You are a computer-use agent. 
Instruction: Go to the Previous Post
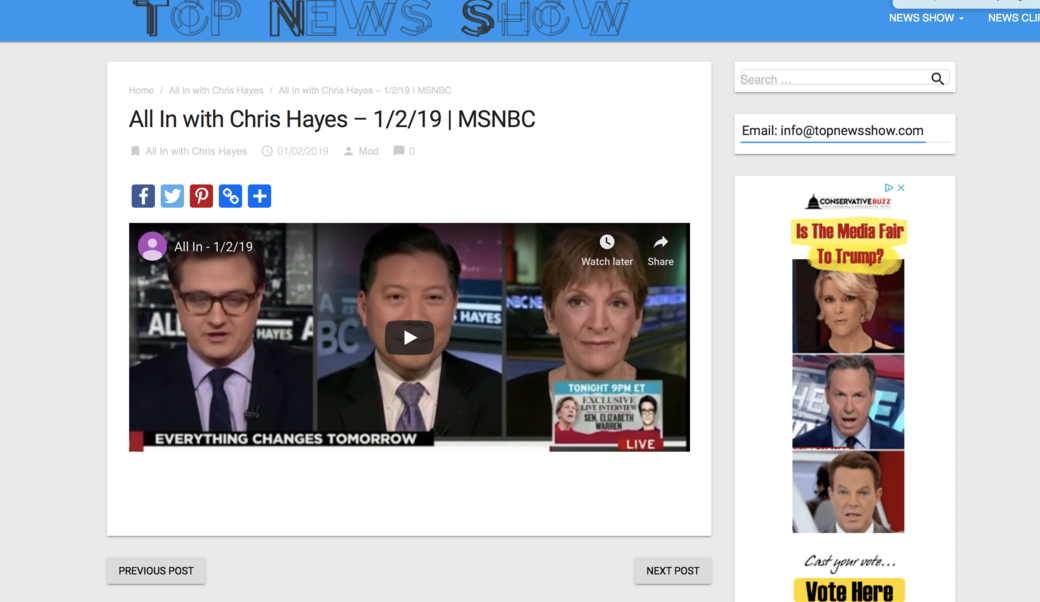pyautogui.click(x=155, y=570)
